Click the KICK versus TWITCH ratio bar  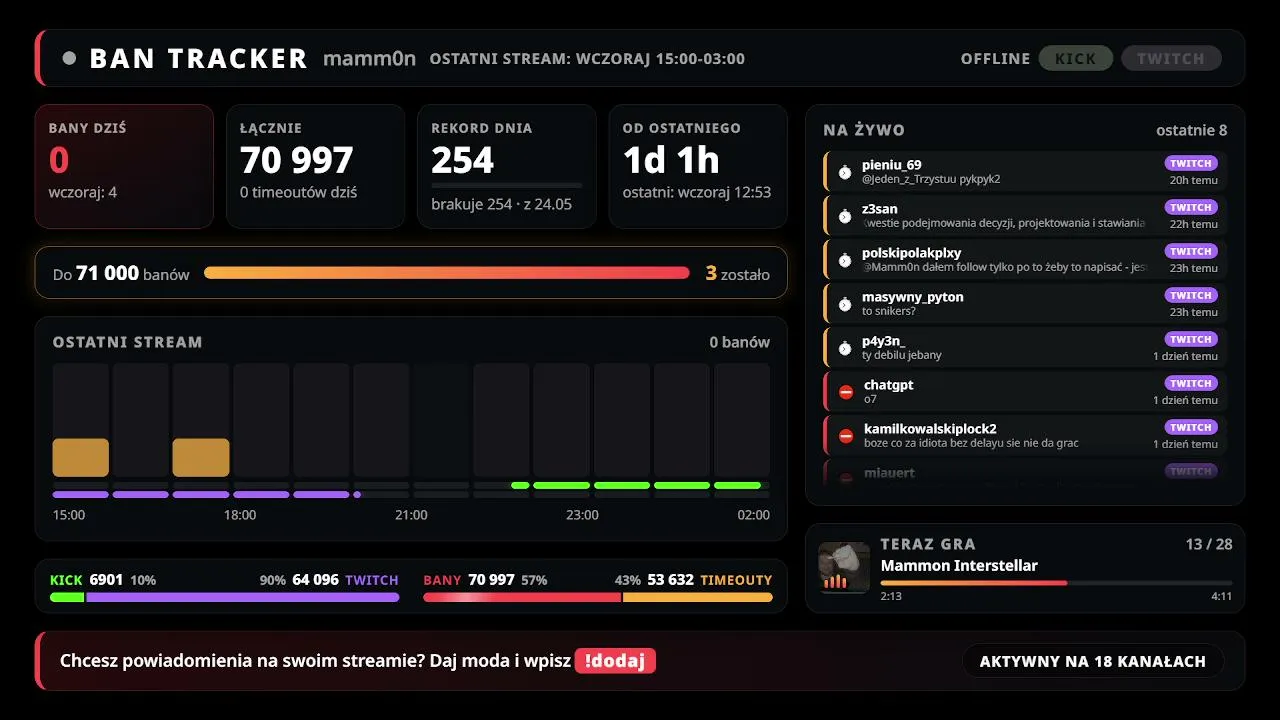[x=225, y=597]
